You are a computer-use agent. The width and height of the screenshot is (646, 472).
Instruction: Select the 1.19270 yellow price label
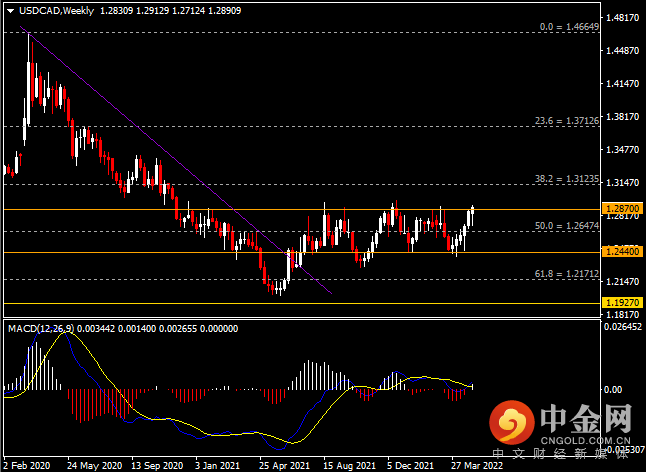click(x=622, y=303)
